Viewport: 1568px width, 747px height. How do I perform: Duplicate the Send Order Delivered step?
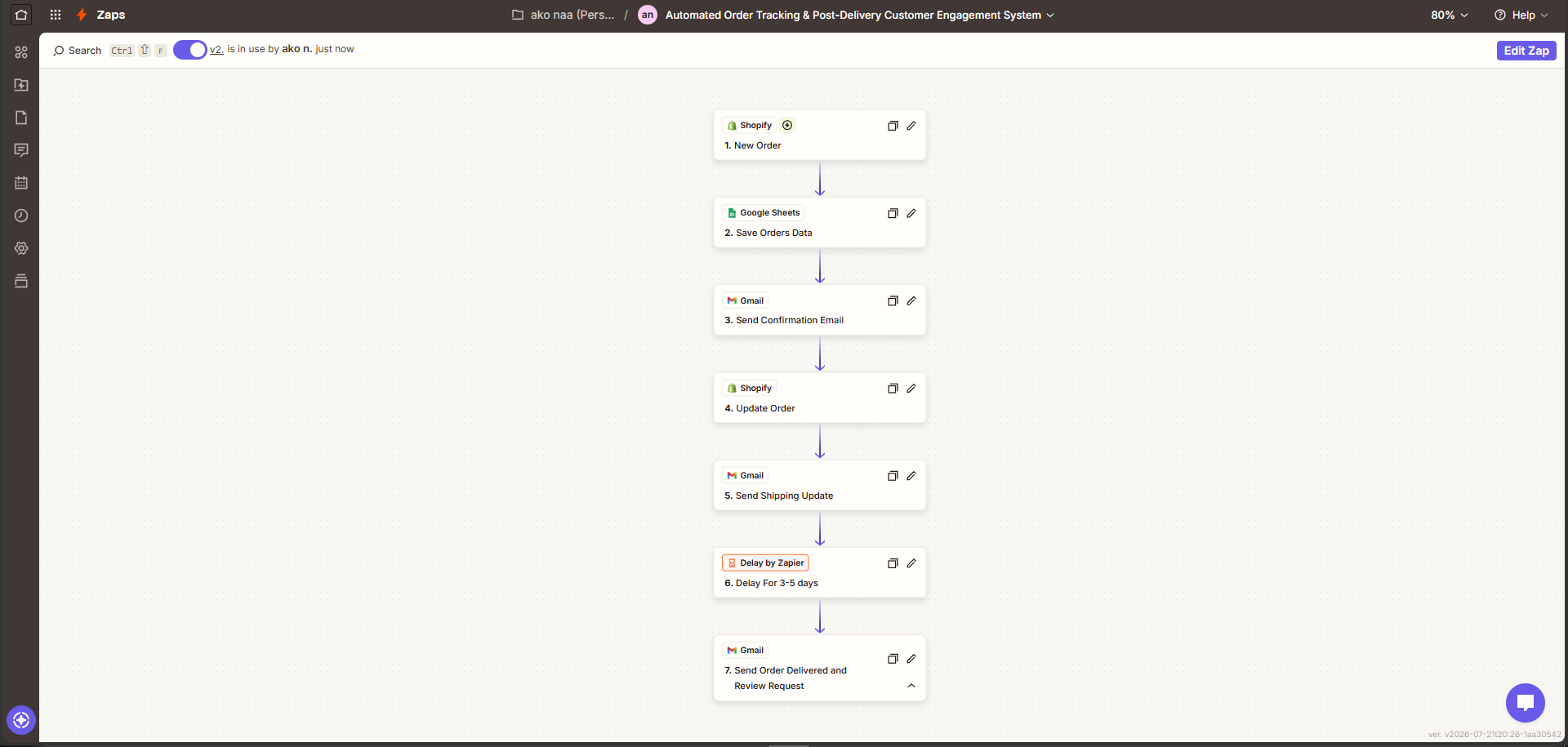[893, 659]
